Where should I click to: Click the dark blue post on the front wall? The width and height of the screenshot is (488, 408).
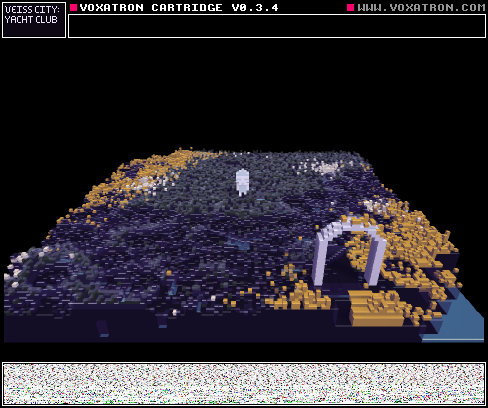pos(103,329)
